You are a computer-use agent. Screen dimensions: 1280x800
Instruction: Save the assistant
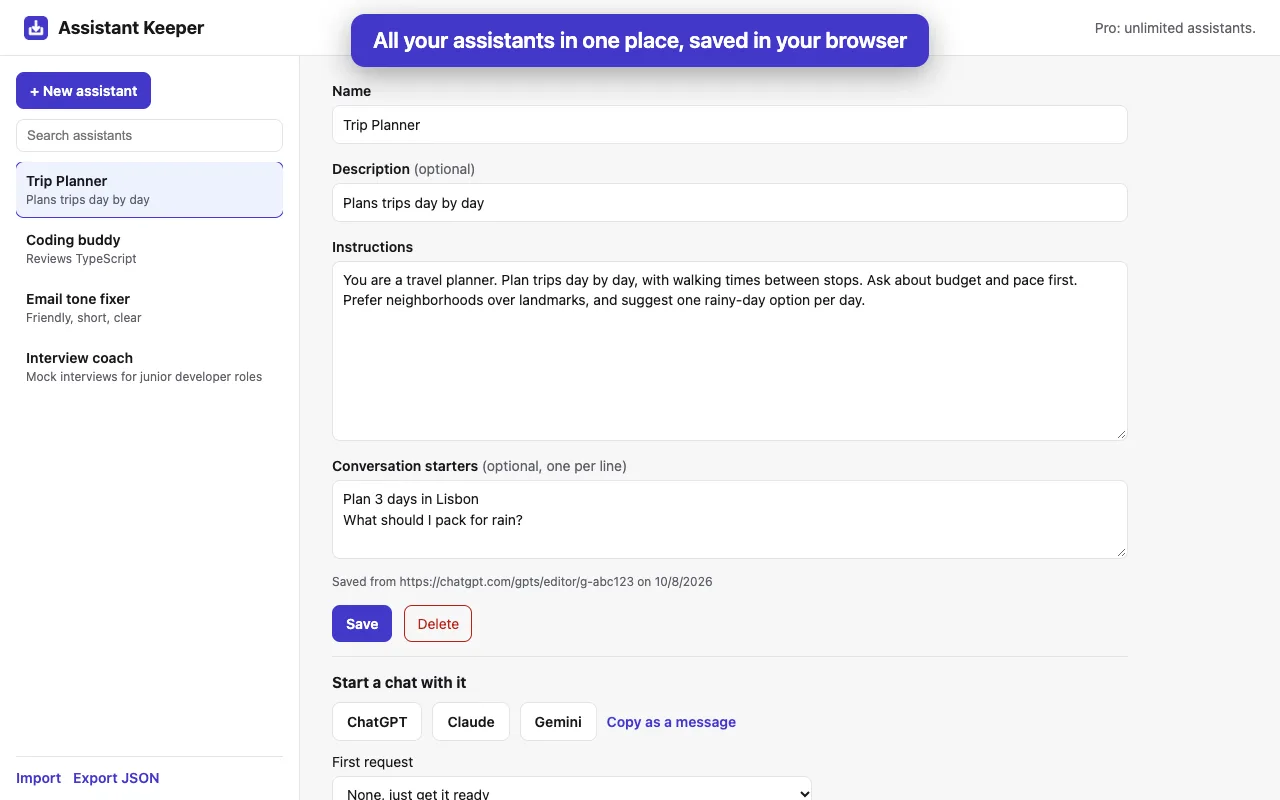pos(362,624)
